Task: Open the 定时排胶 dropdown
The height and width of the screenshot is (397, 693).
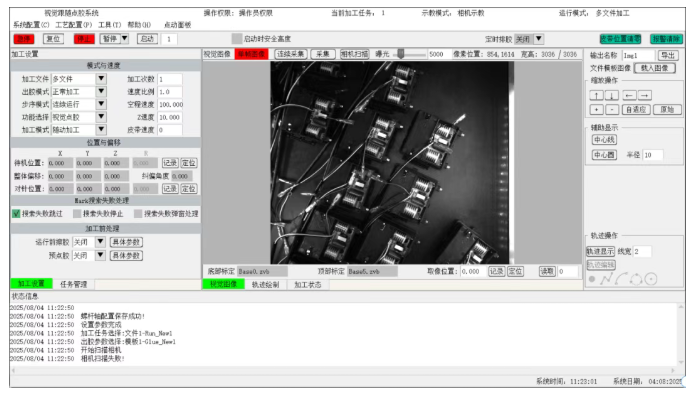Action: click(539, 39)
